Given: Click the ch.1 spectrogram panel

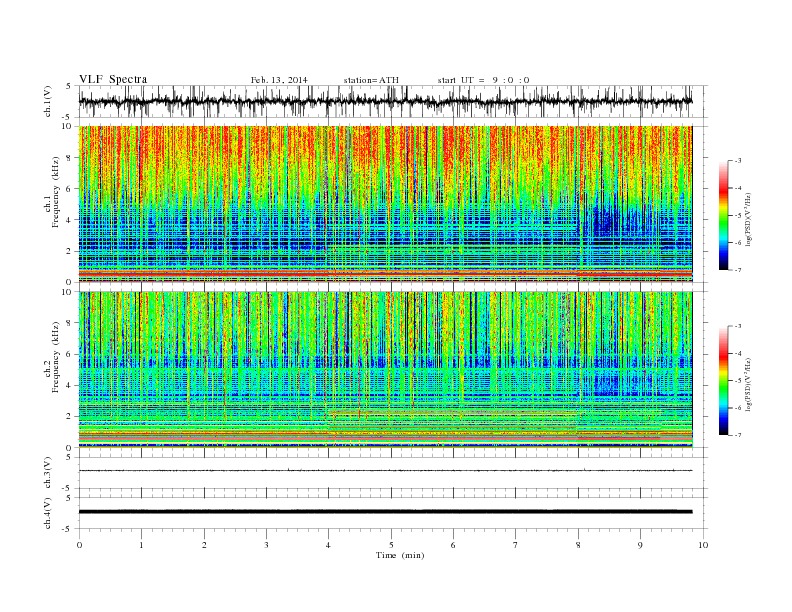Looking at the screenshot, I should (385, 204).
